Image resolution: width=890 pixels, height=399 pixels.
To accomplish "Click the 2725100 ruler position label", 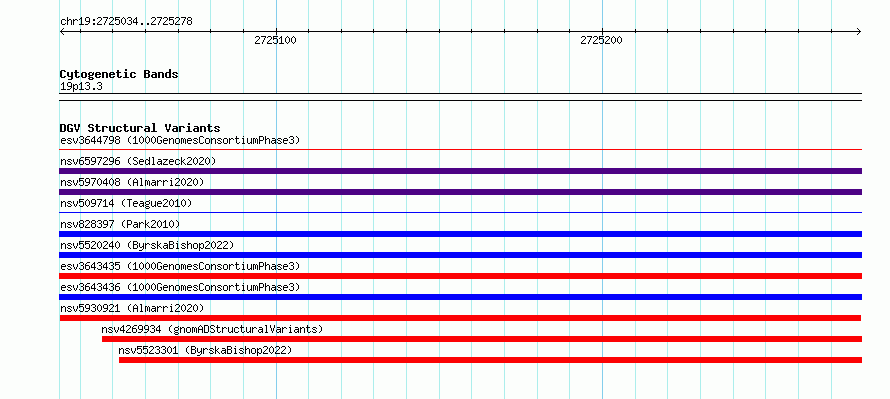I will pos(275,40).
